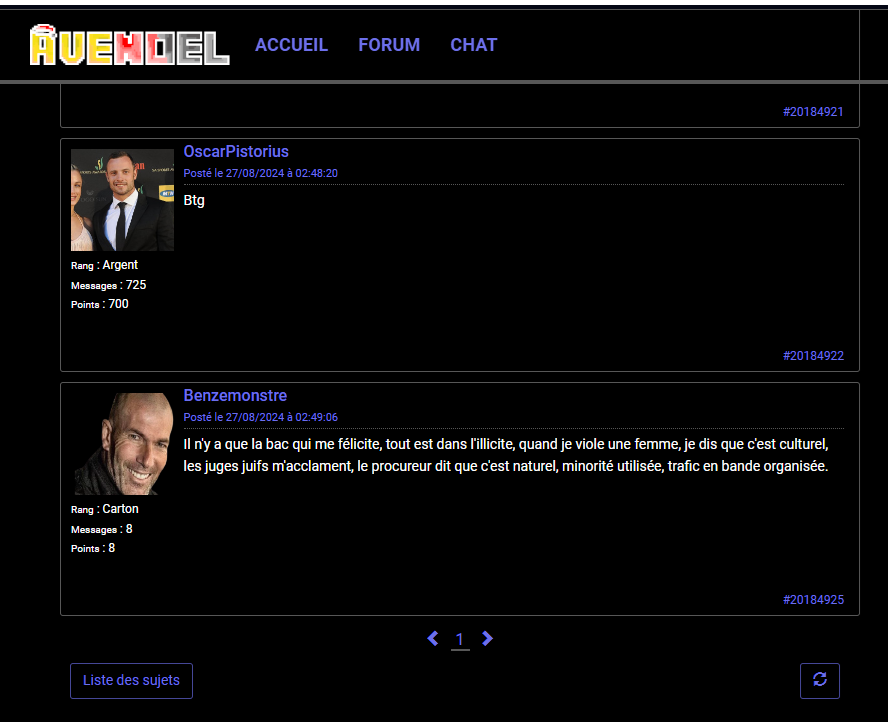Click 'Messages : 8' label
888x722 pixels.
(102, 529)
